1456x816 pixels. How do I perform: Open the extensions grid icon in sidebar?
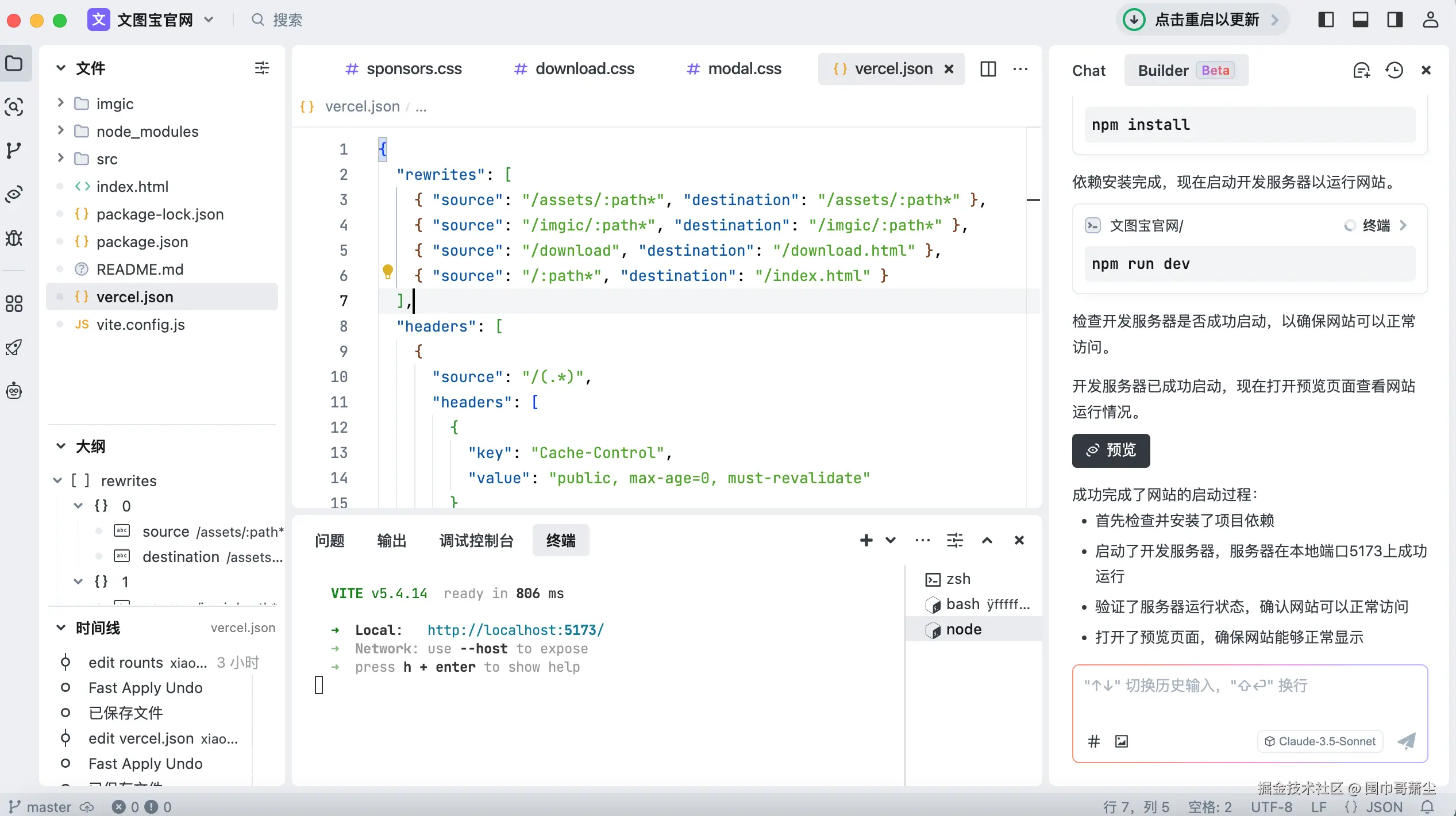14,303
